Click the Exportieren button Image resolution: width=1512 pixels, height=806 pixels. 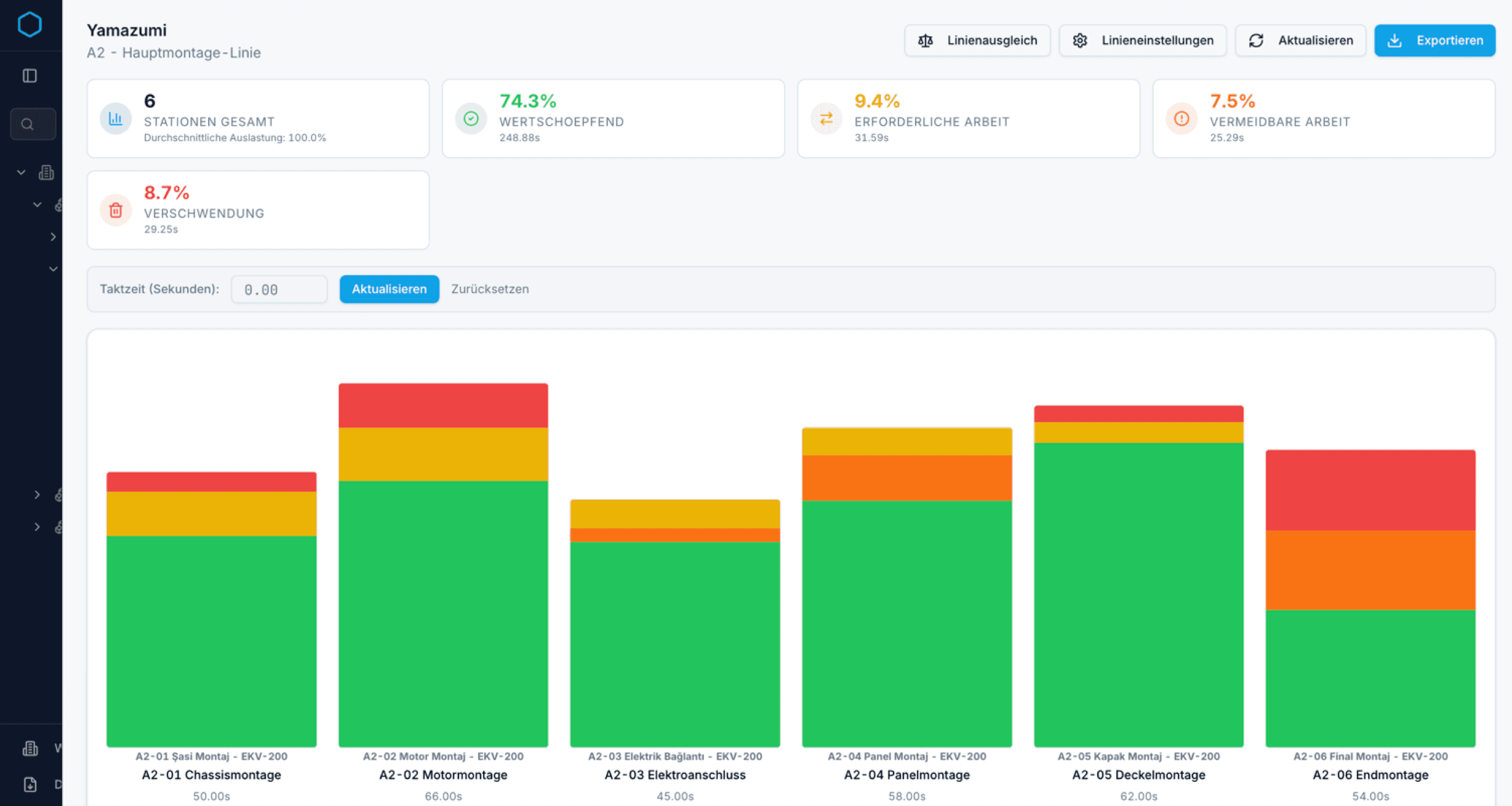pos(1434,41)
